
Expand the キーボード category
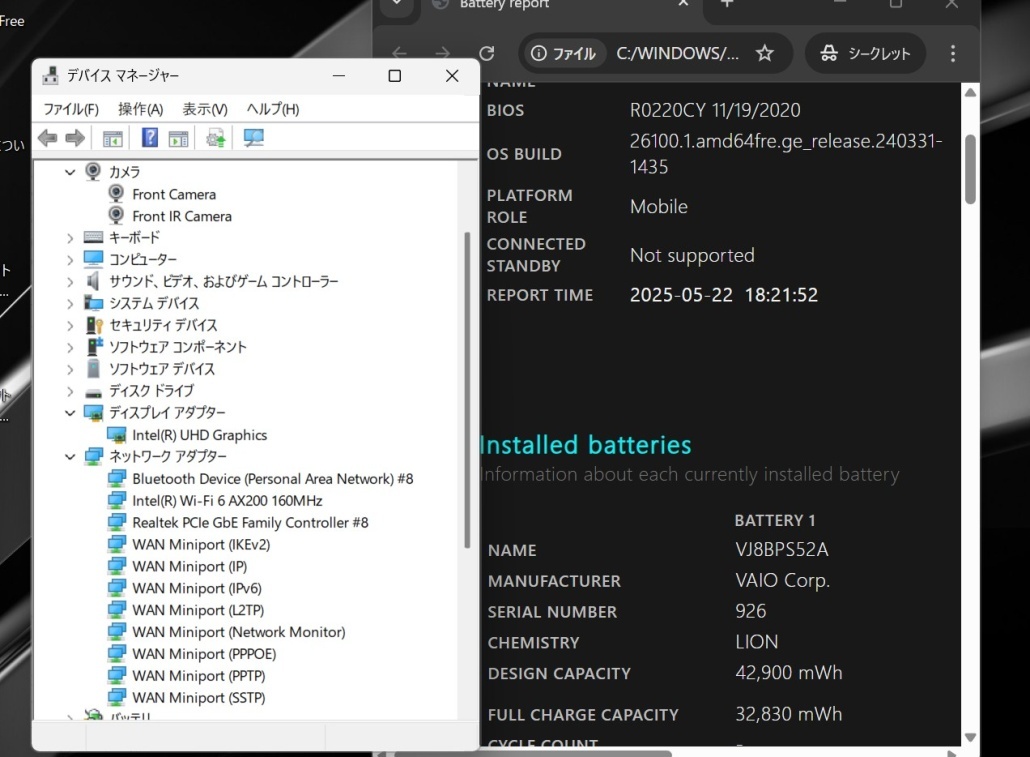click(70, 238)
